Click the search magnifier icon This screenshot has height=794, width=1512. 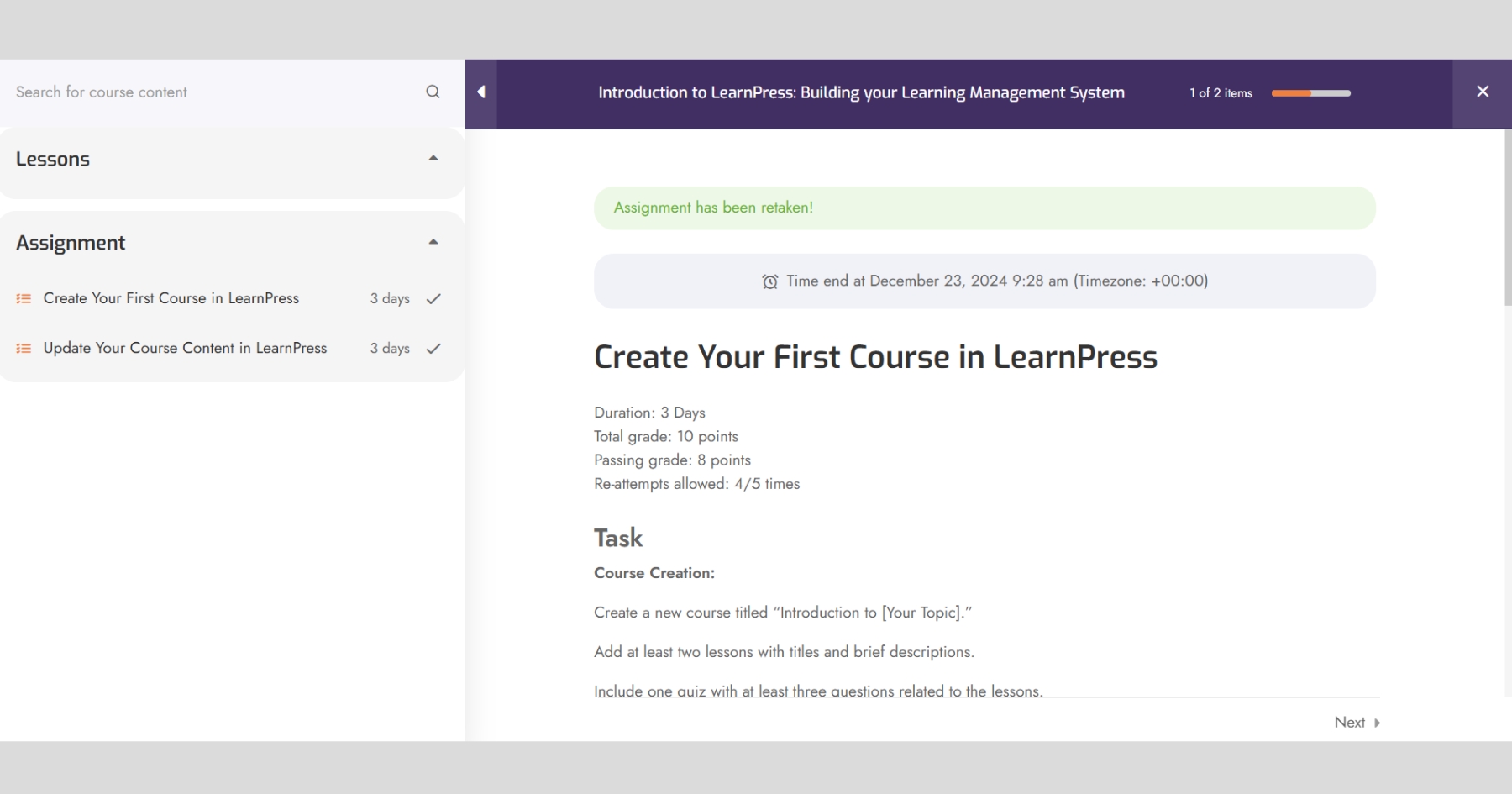pyautogui.click(x=433, y=92)
